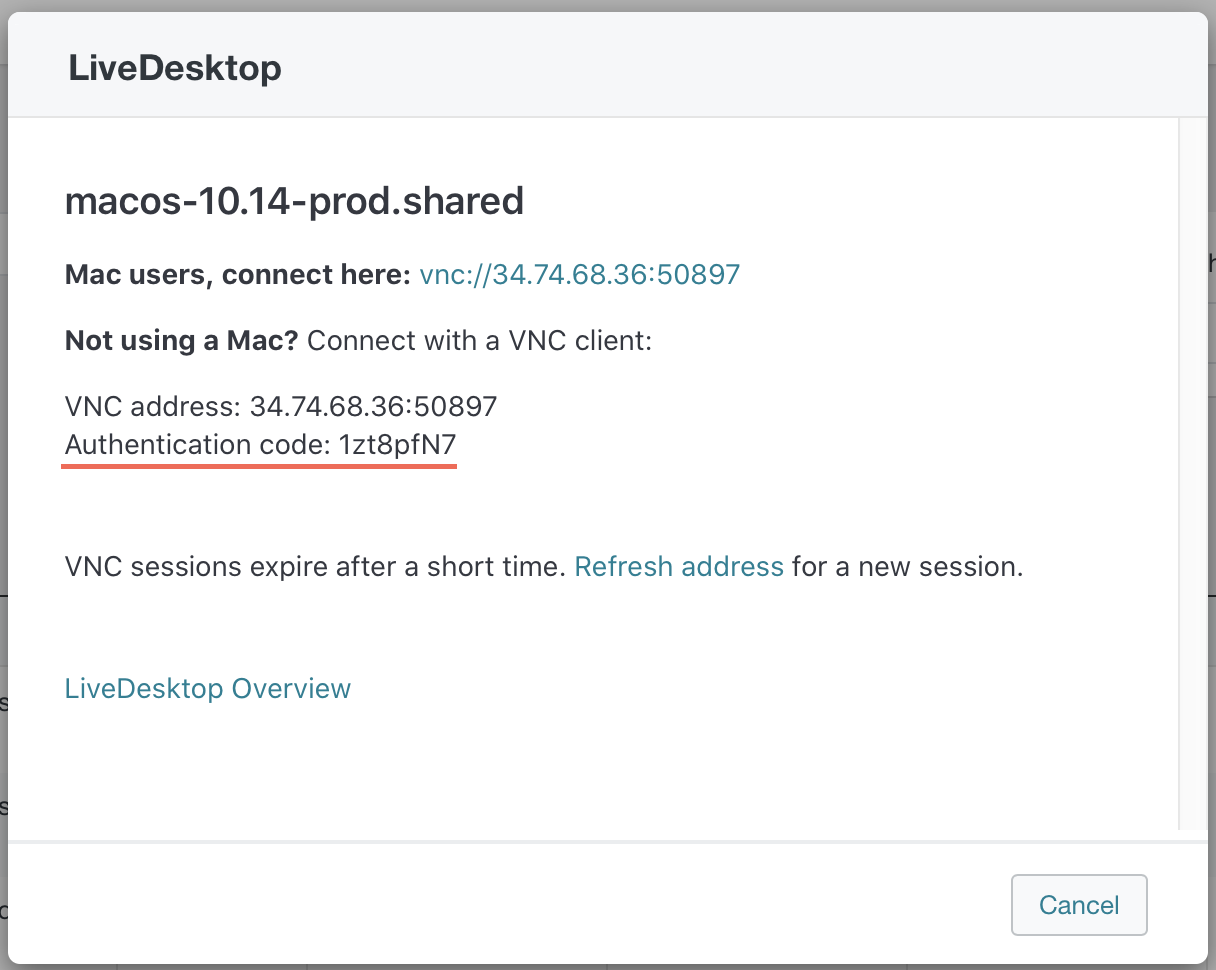Click the plain-text VNC address value 34.74.68.36:50897
This screenshot has width=1216, height=970.
tap(373, 406)
